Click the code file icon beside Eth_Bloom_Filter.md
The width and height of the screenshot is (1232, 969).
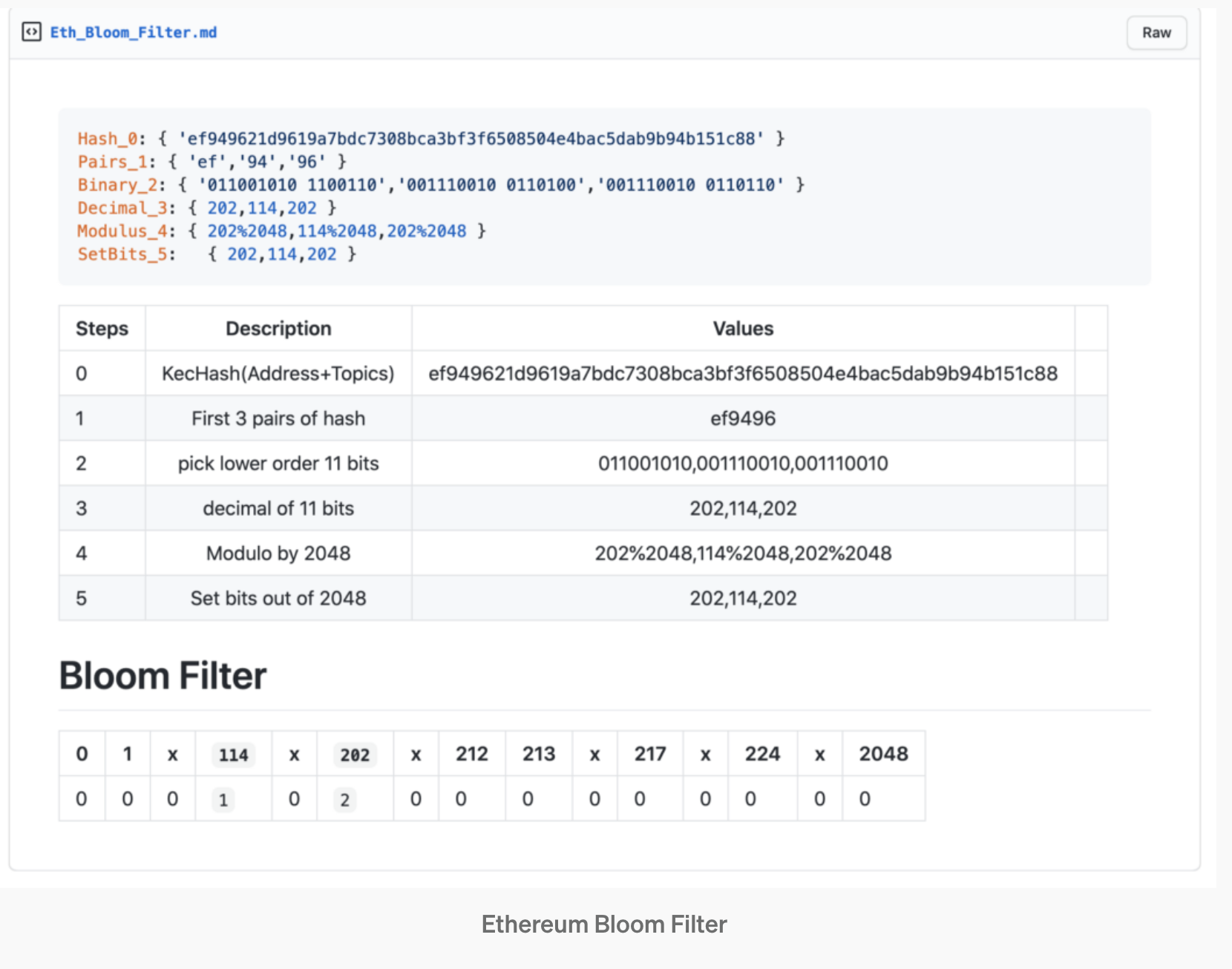pos(31,33)
